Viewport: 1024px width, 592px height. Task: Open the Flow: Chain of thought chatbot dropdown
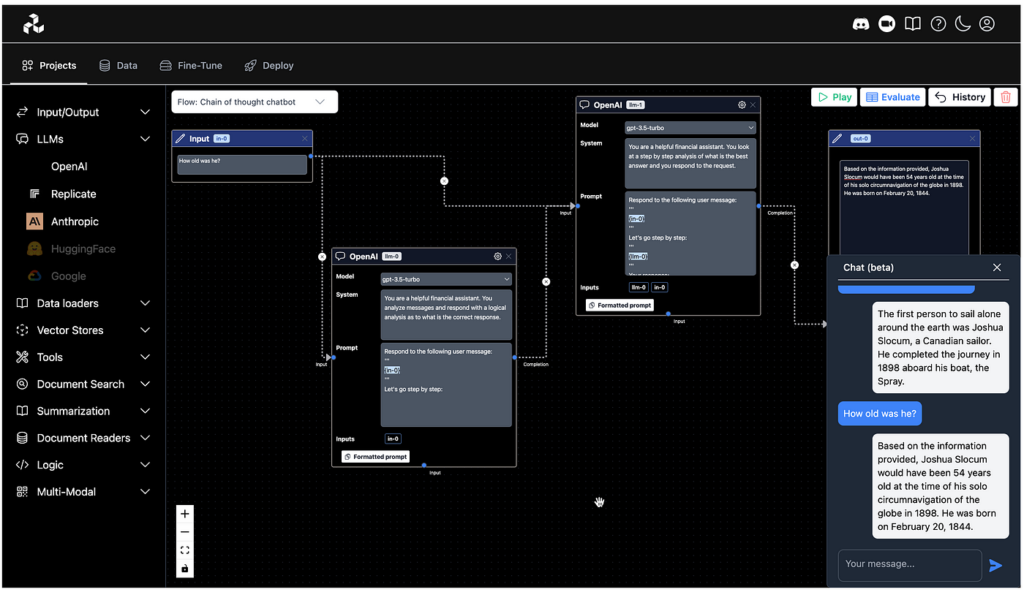click(254, 102)
